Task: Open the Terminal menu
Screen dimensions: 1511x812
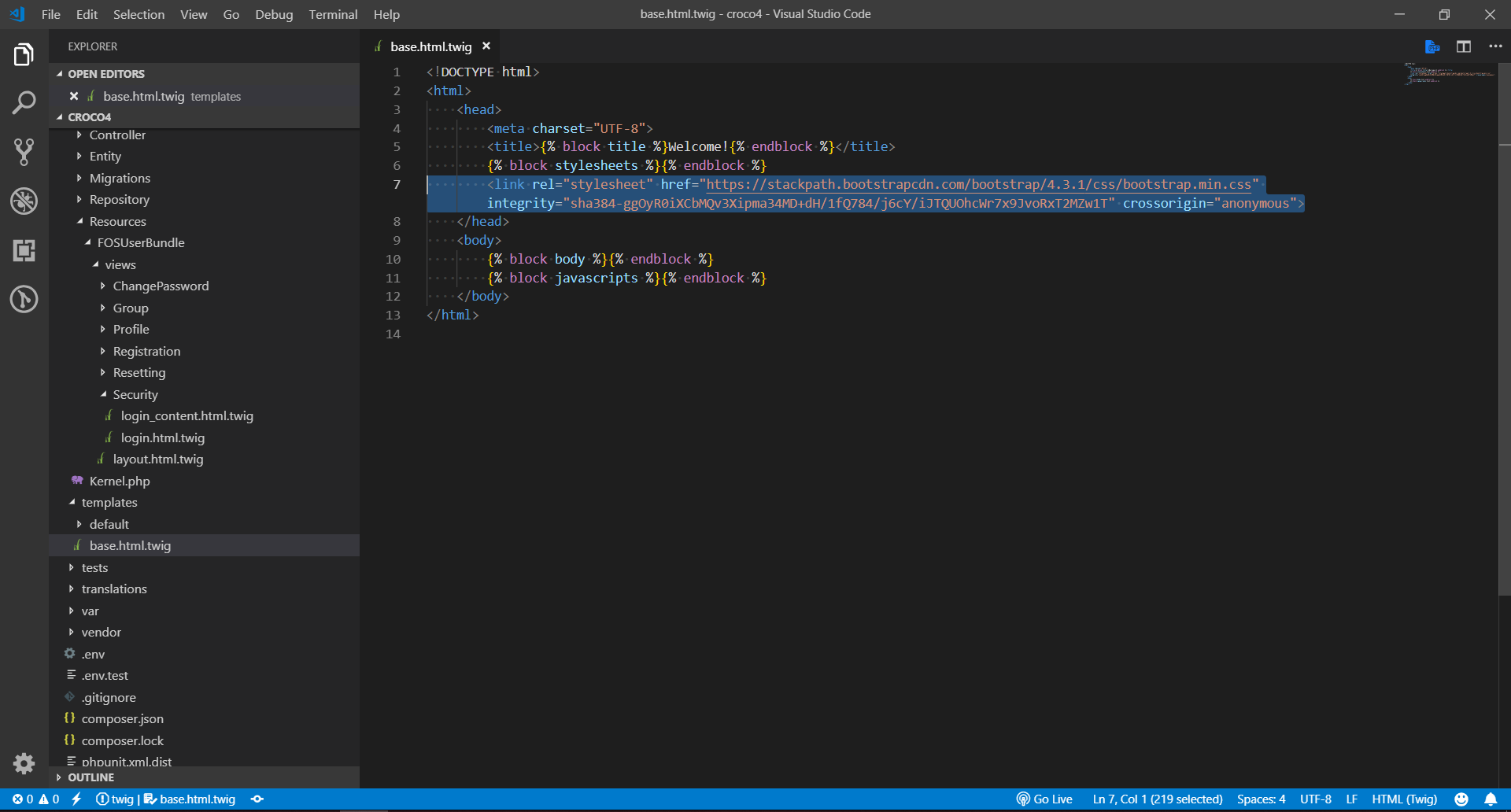Action: click(x=333, y=14)
